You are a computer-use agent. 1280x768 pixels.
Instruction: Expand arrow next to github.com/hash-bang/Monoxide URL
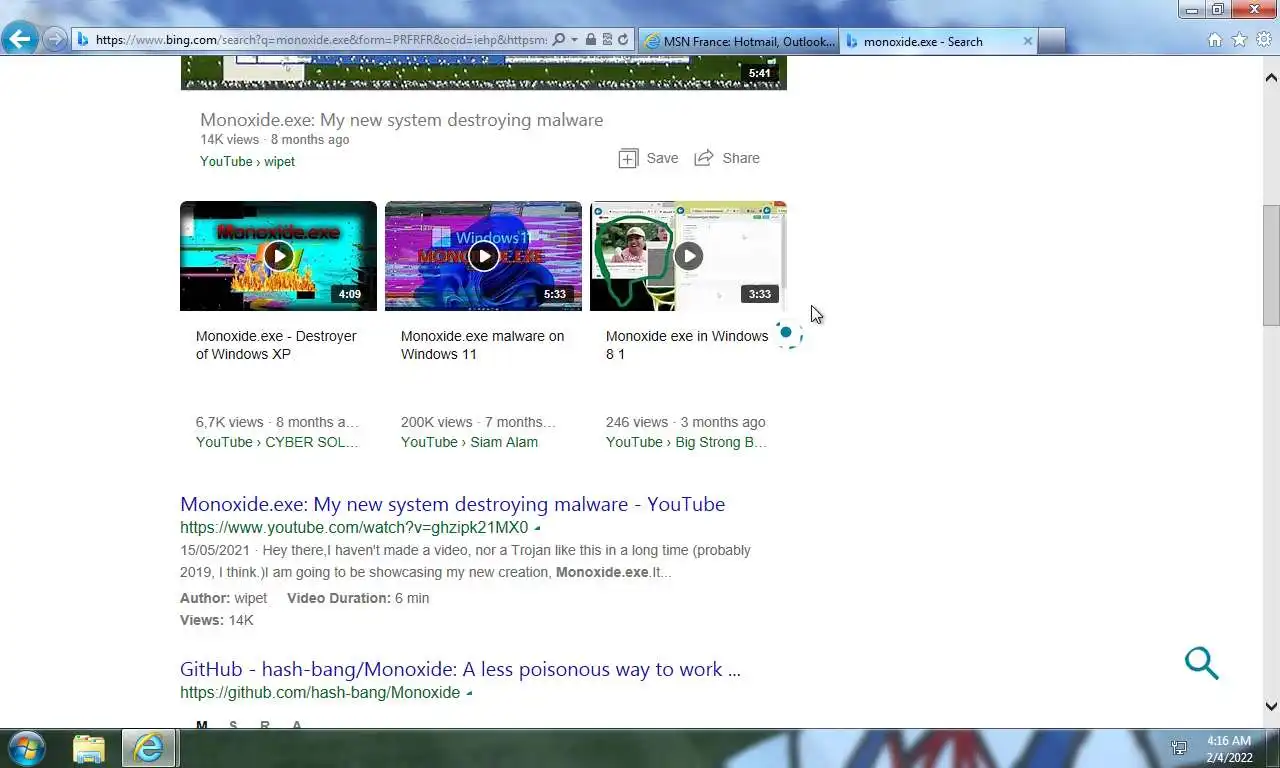[469, 693]
